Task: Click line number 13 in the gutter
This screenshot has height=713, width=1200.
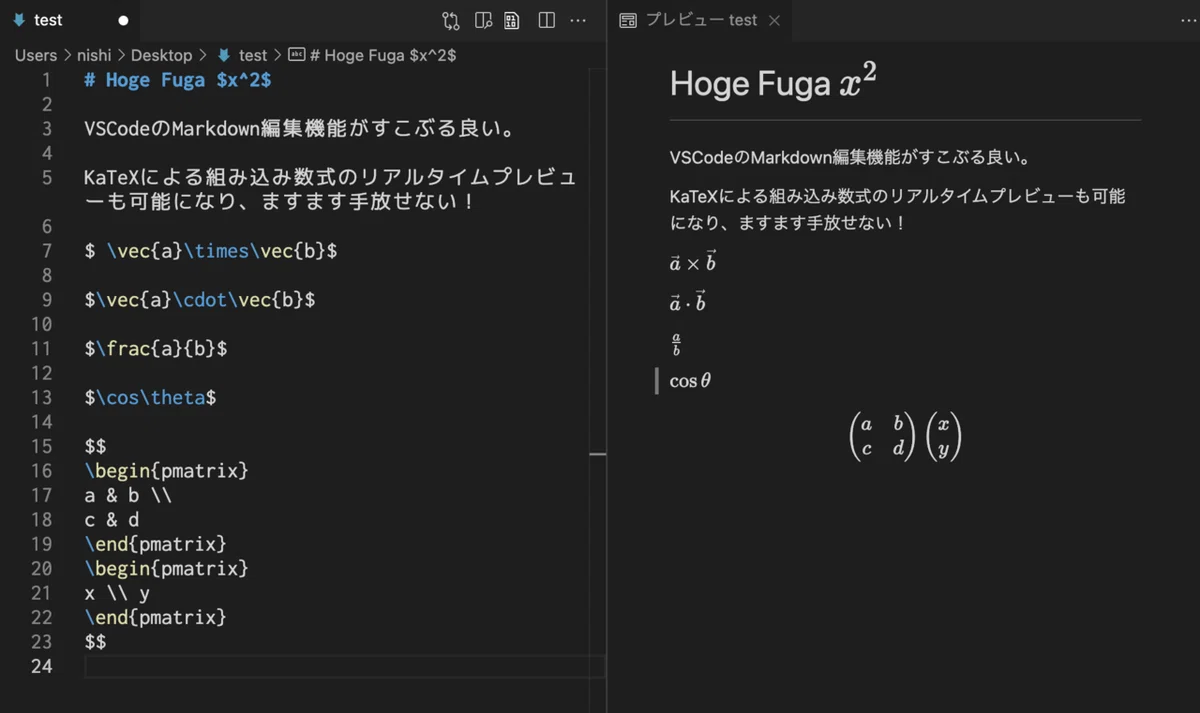Action: pos(41,397)
